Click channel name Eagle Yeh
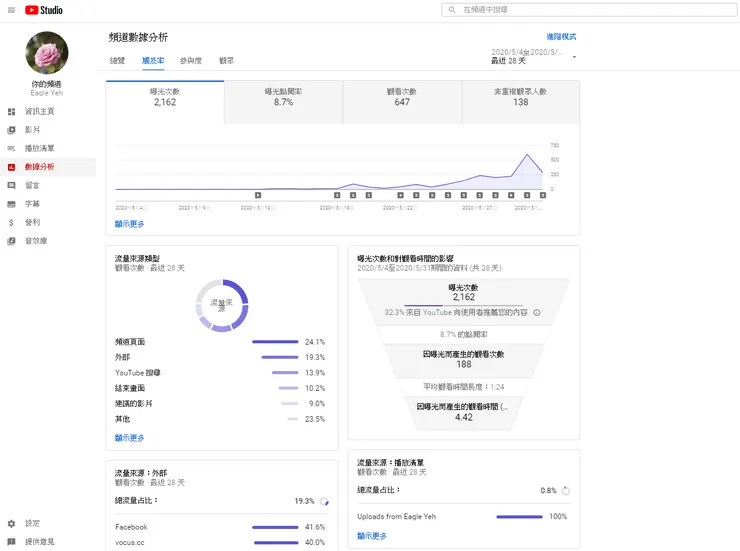 point(47,93)
